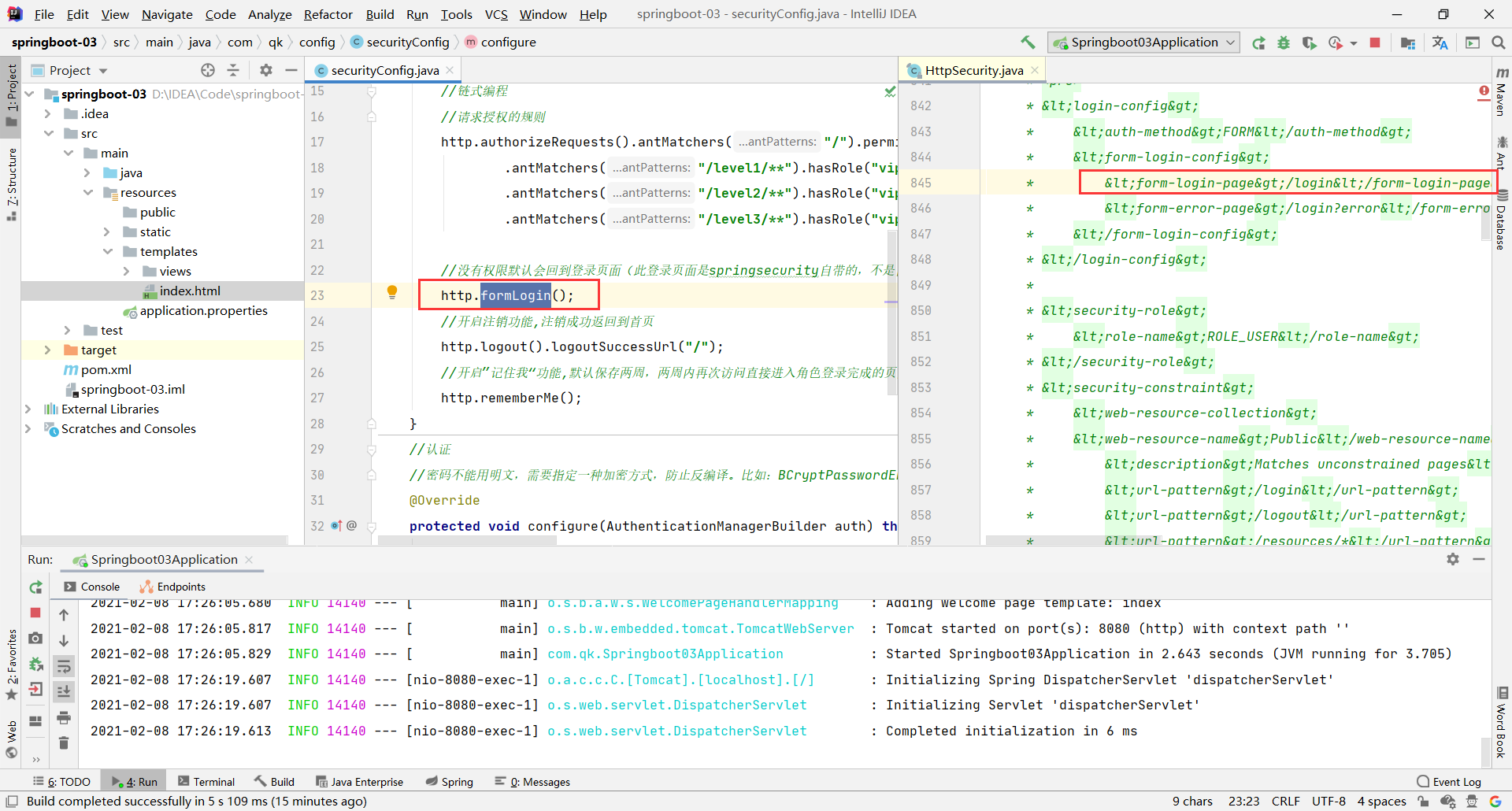1512x811 pixels.
Task: Toggle soft-wrap in console
Action: tap(64, 666)
